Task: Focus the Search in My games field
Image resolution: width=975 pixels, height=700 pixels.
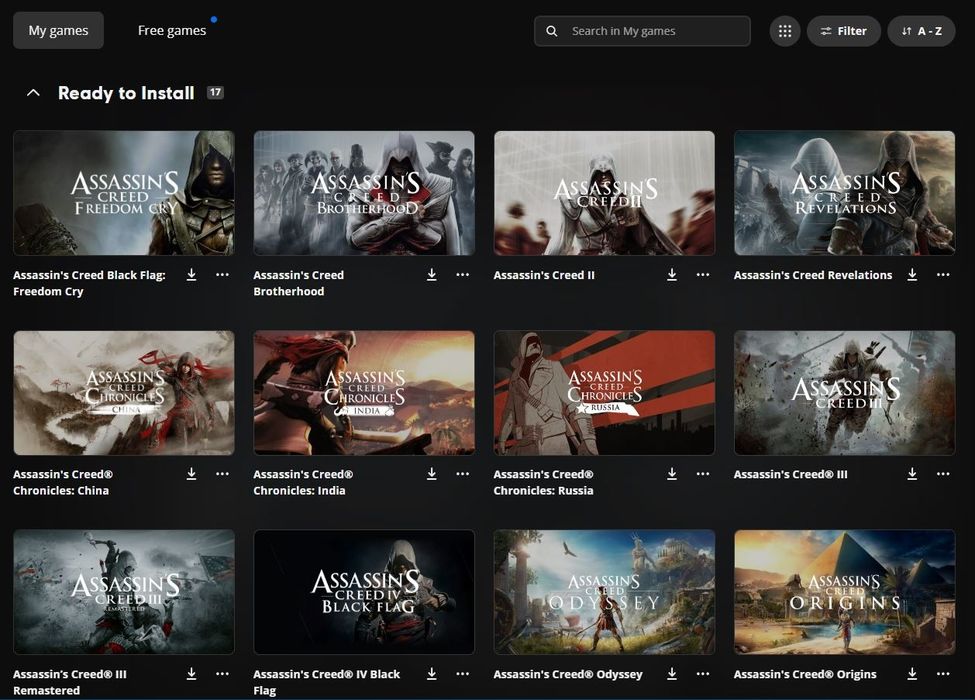Action: 642,31
